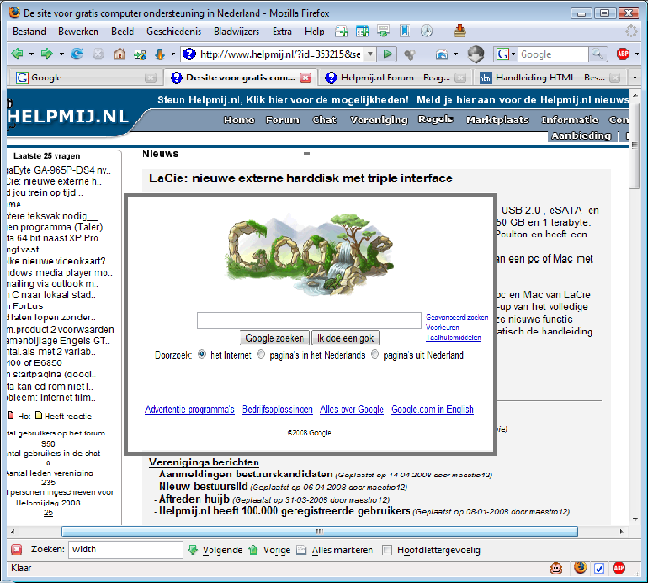Close the active 'De site voor gratis' tab
This screenshot has height=583, width=648.
(x=305, y=78)
